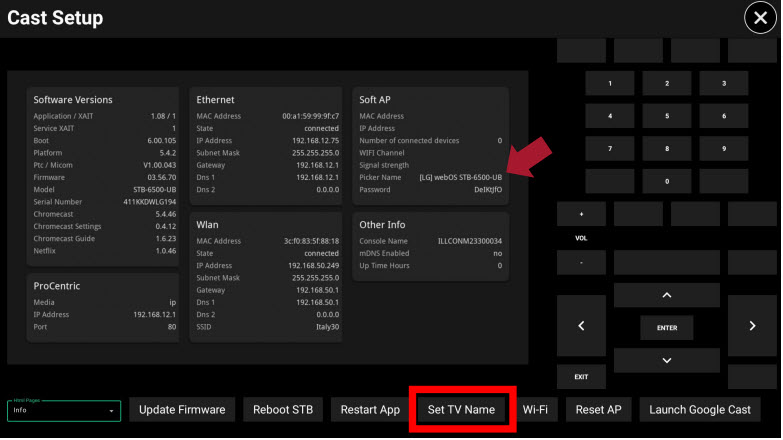Open the Html Pages Info dropdown

click(64, 411)
